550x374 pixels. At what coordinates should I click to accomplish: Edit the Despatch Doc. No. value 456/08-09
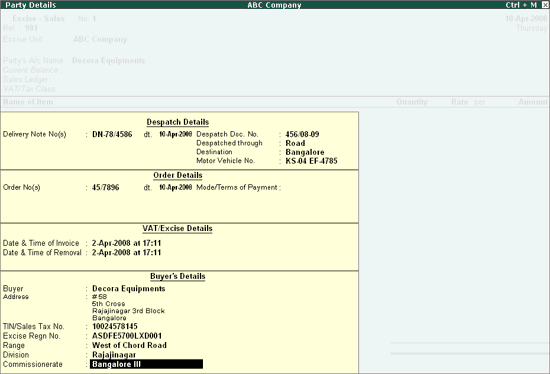point(302,134)
